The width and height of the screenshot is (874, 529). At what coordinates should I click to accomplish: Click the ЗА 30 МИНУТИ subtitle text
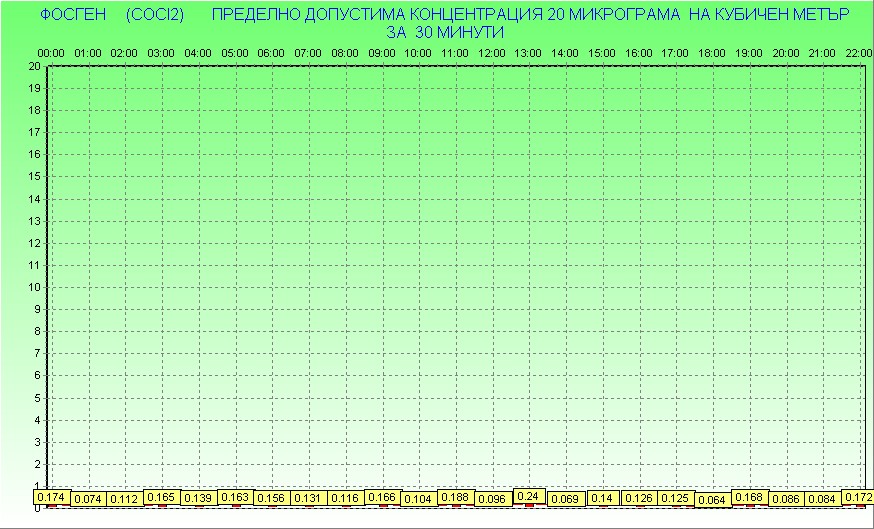coord(444,32)
